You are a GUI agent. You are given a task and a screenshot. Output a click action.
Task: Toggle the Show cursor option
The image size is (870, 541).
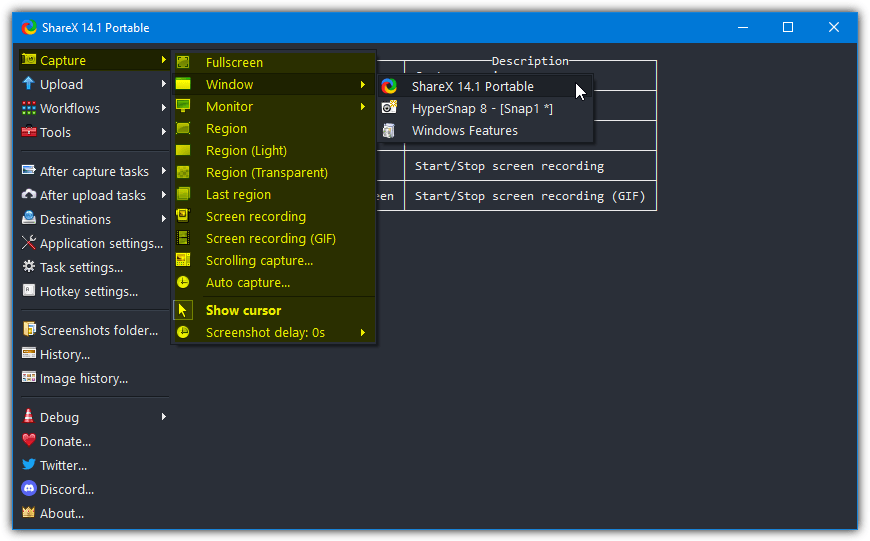[274, 310]
